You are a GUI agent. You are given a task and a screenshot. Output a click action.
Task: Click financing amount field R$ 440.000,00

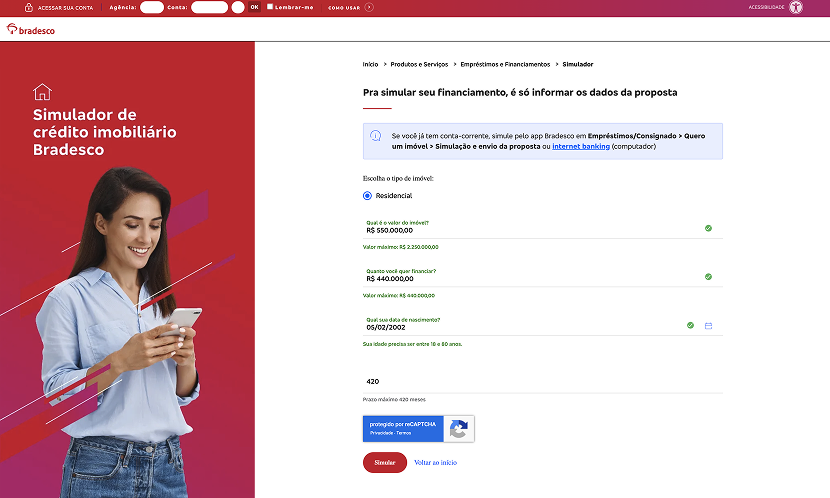(543, 276)
